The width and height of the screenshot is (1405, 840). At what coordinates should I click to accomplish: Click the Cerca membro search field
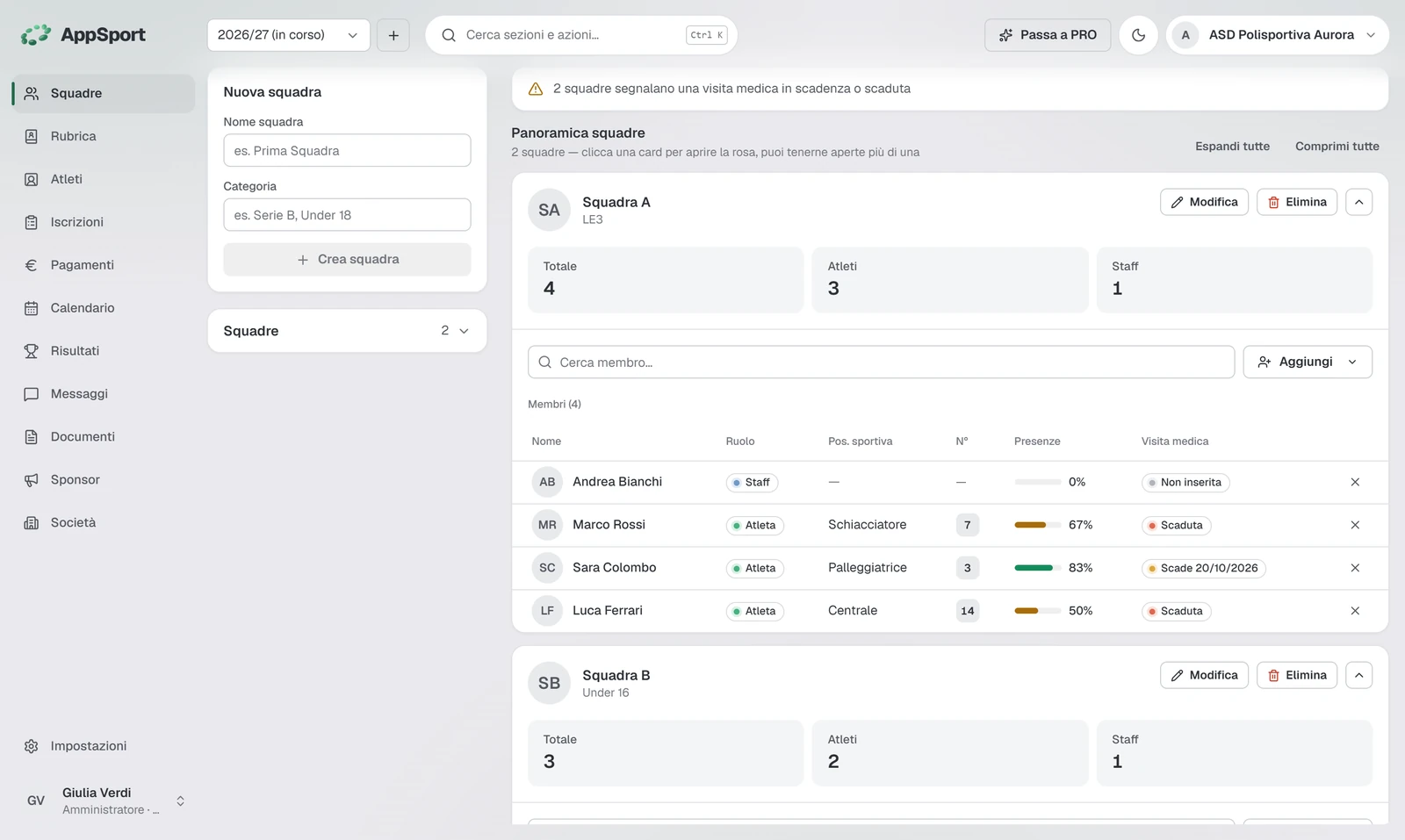click(881, 362)
